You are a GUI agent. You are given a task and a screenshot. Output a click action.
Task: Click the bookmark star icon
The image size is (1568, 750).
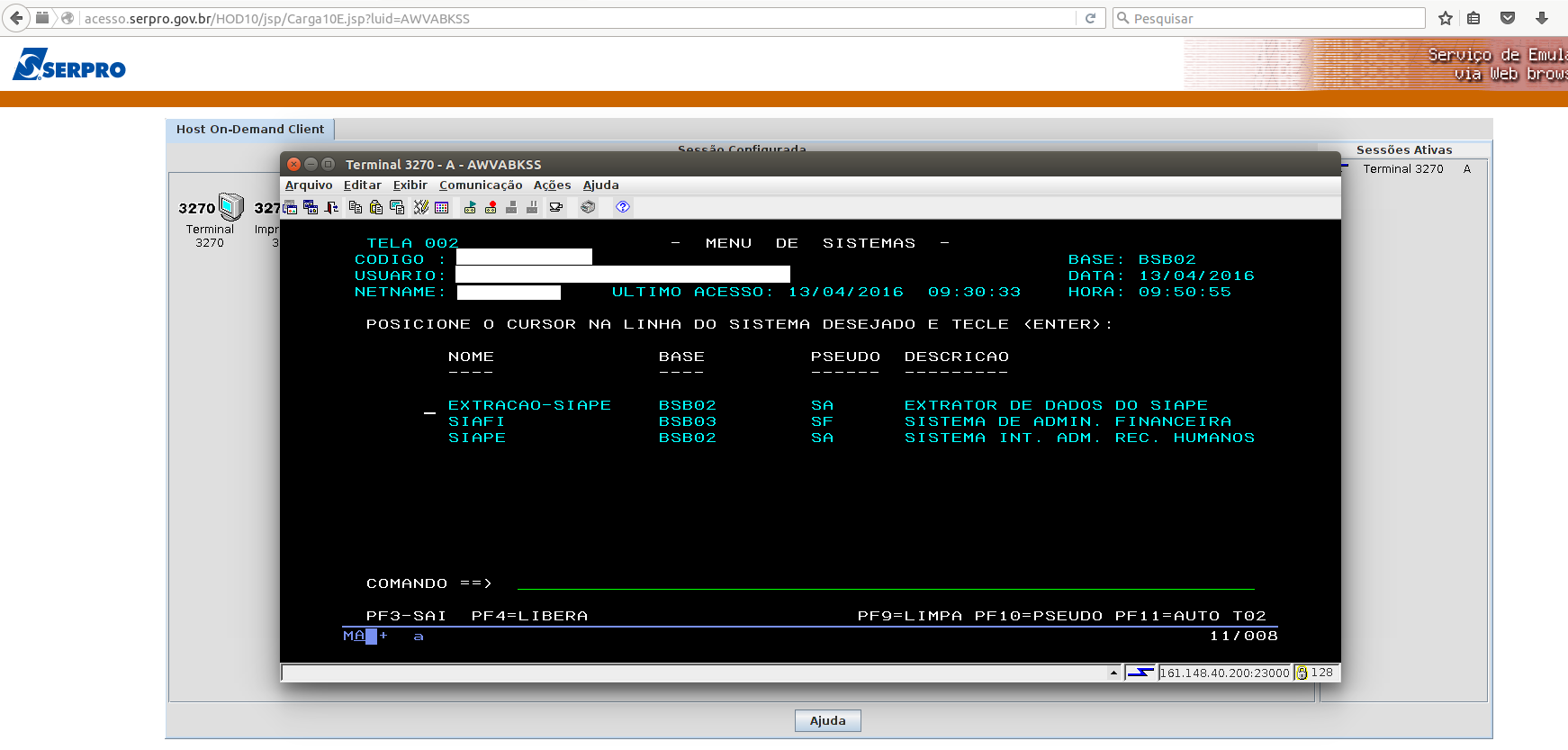[1446, 18]
